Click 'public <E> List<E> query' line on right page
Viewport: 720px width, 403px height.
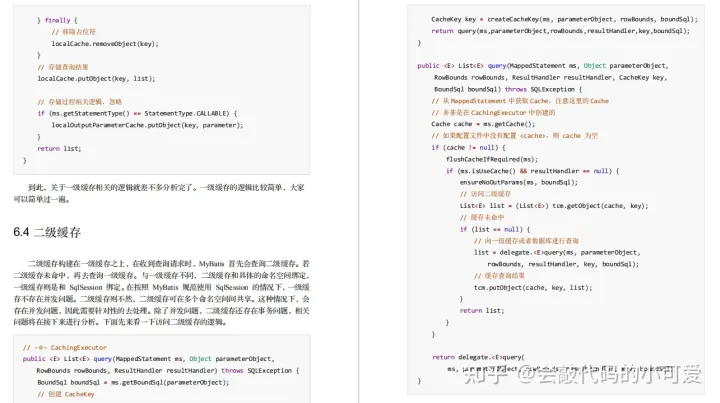click(543, 66)
